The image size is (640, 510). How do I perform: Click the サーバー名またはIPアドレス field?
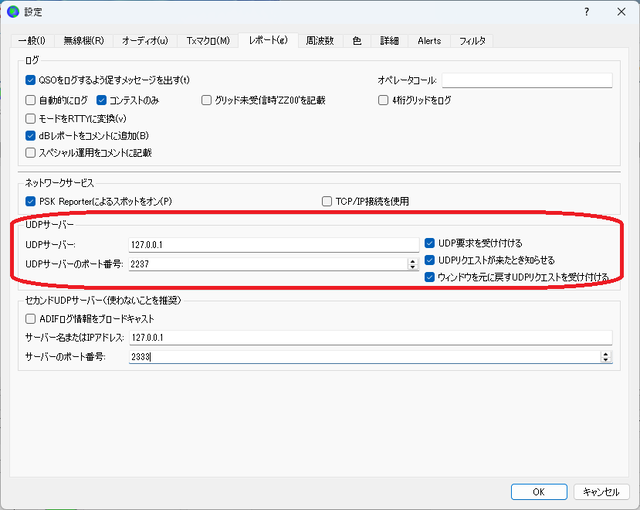point(371,337)
